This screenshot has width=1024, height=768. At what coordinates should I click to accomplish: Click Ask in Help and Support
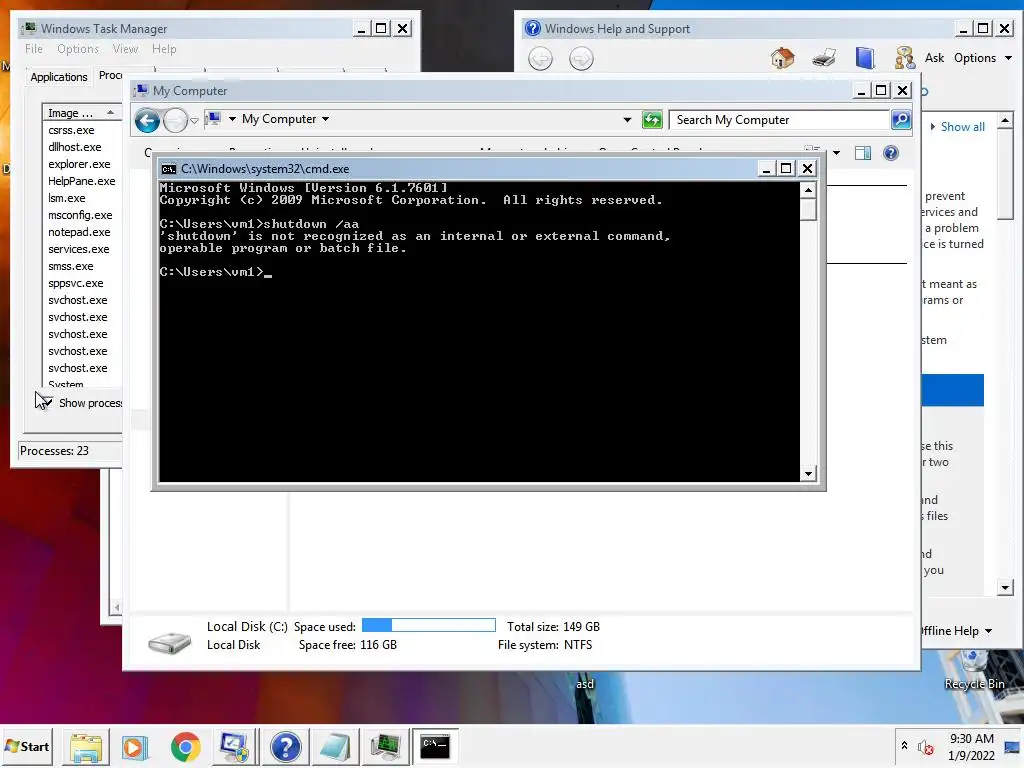[x=935, y=58]
